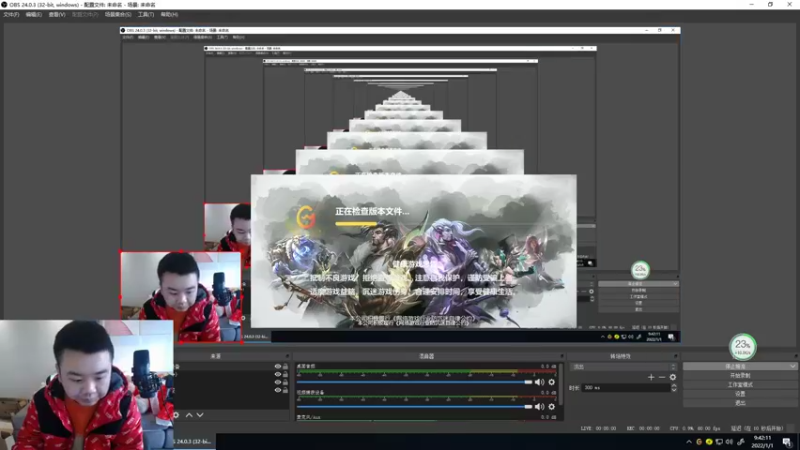The image size is (800, 450).
Task: Open the 编辑(E) menu
Action: (34, 15)
